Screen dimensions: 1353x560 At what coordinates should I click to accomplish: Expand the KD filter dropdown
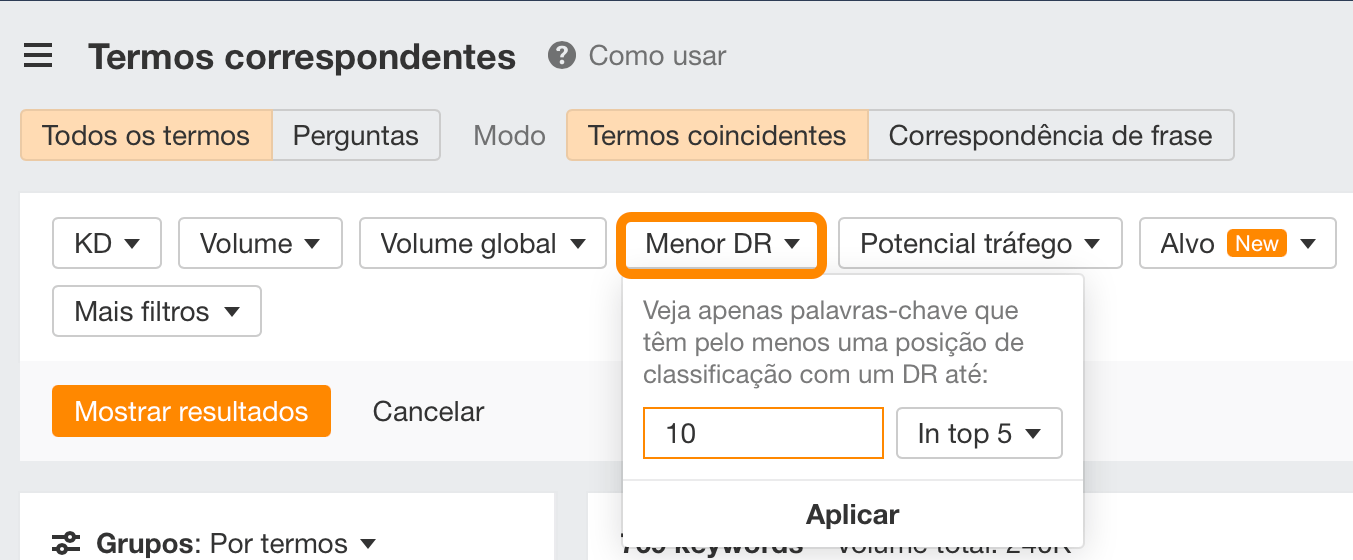coord(106,244)
